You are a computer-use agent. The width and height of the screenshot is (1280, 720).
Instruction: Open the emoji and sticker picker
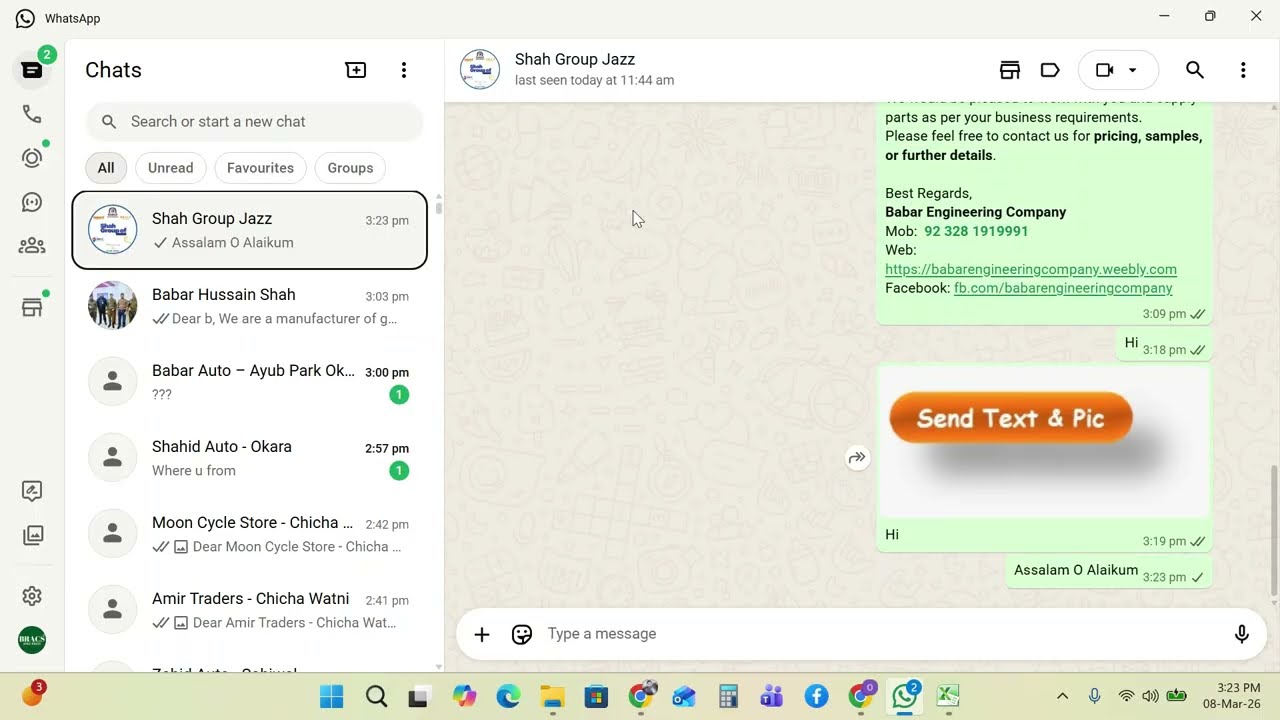[522, 634]
